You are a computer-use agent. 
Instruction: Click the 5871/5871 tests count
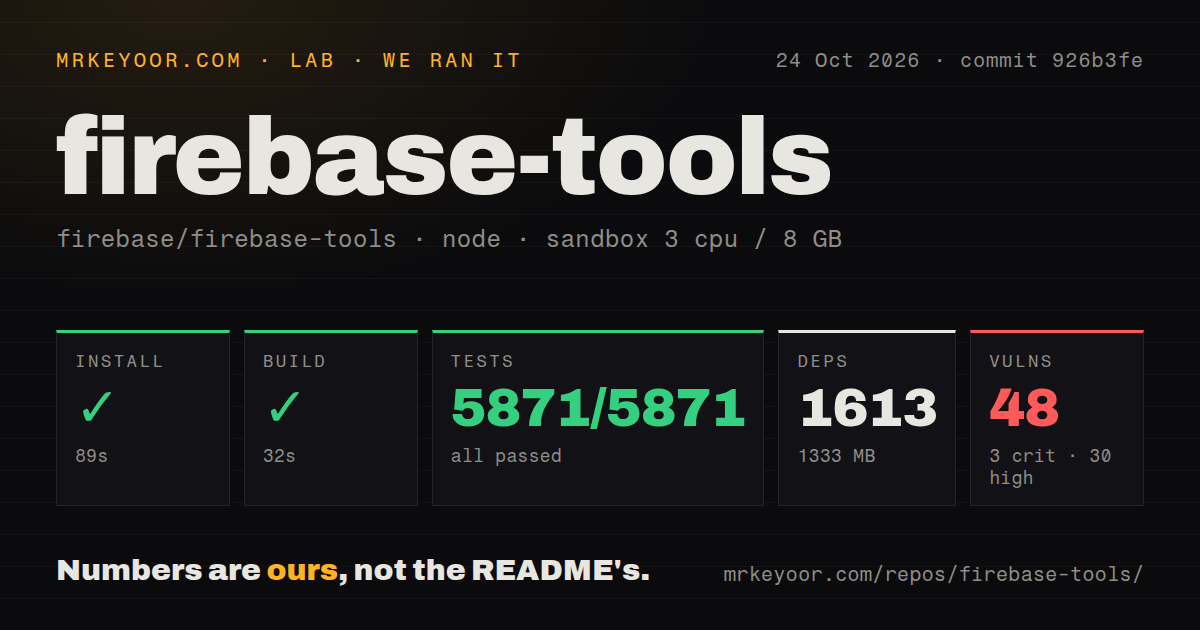(x=598, y=408)
